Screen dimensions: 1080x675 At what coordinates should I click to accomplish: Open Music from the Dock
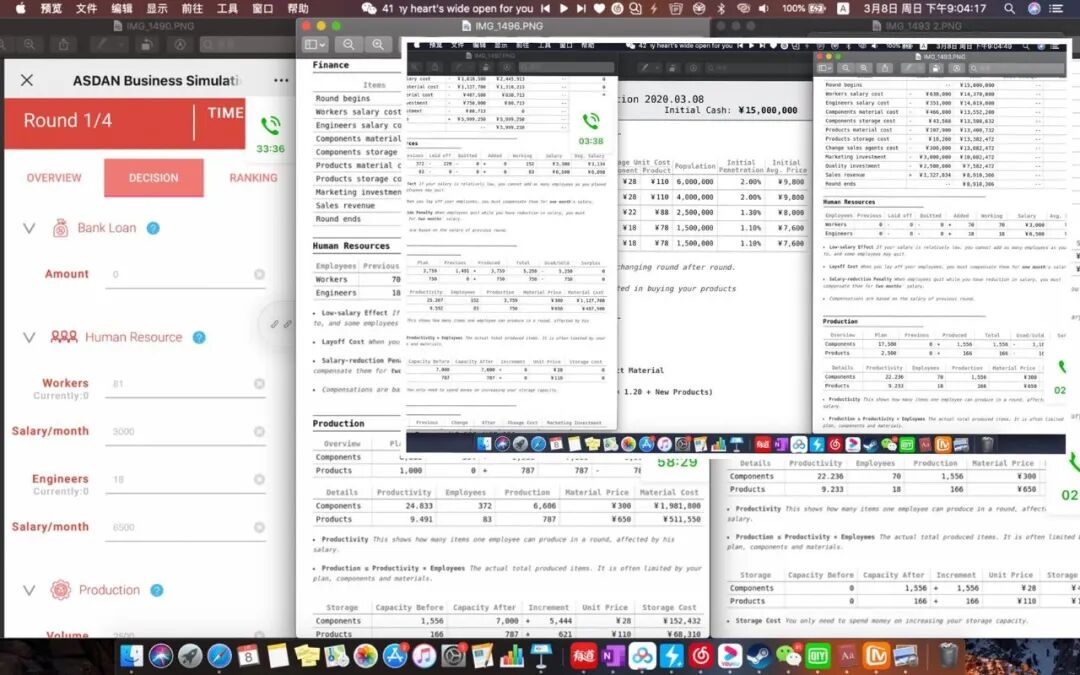coord(424,655)
